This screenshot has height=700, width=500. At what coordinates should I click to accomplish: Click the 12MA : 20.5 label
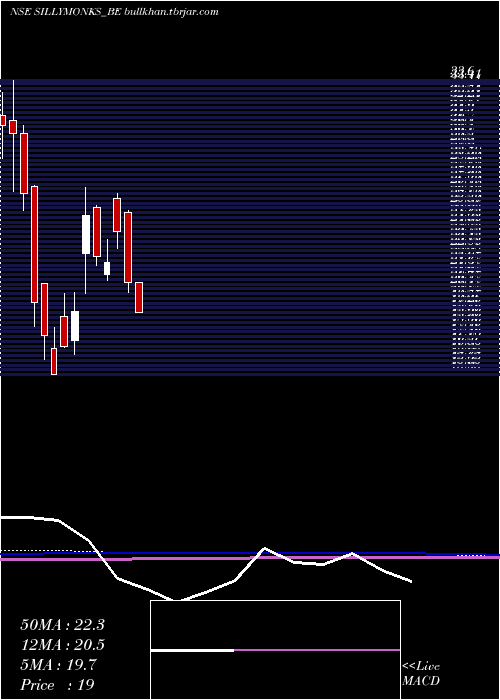(x=62, y=645)
